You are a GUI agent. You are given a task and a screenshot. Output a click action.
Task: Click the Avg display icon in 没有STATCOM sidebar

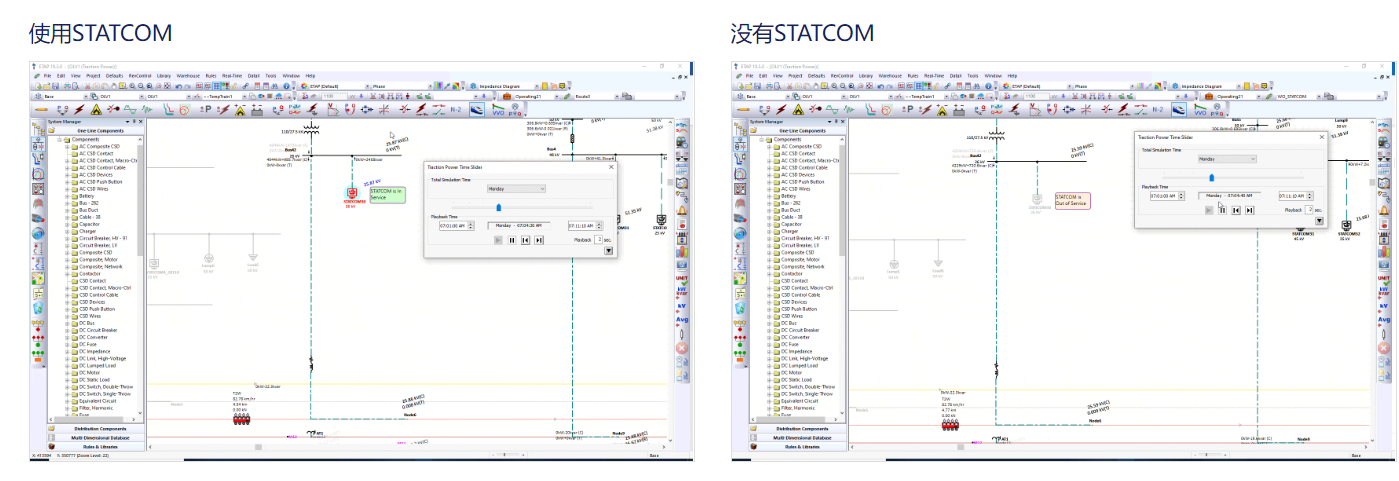coord(1383,320)
